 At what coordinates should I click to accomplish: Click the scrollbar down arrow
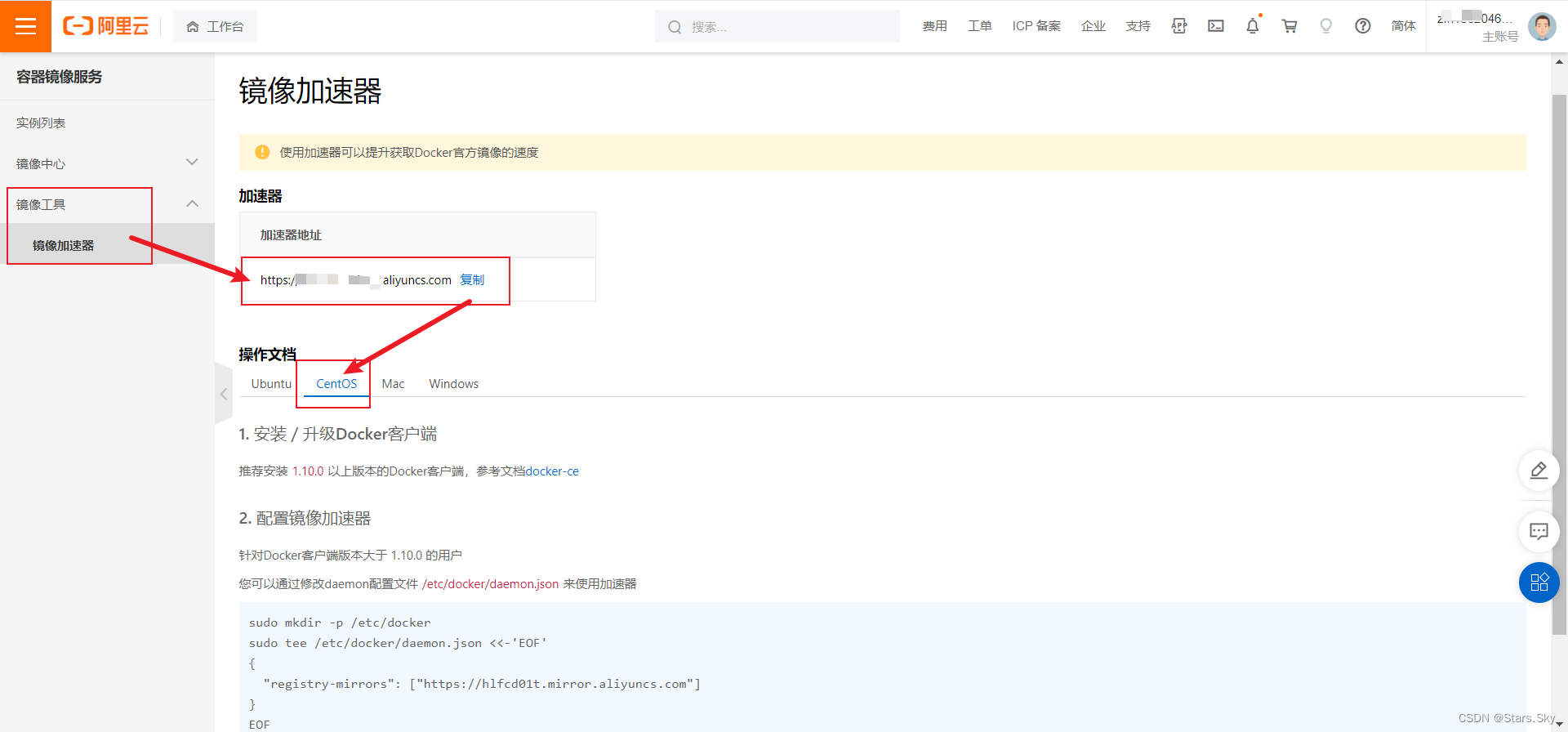click(x=1559, y=724)
